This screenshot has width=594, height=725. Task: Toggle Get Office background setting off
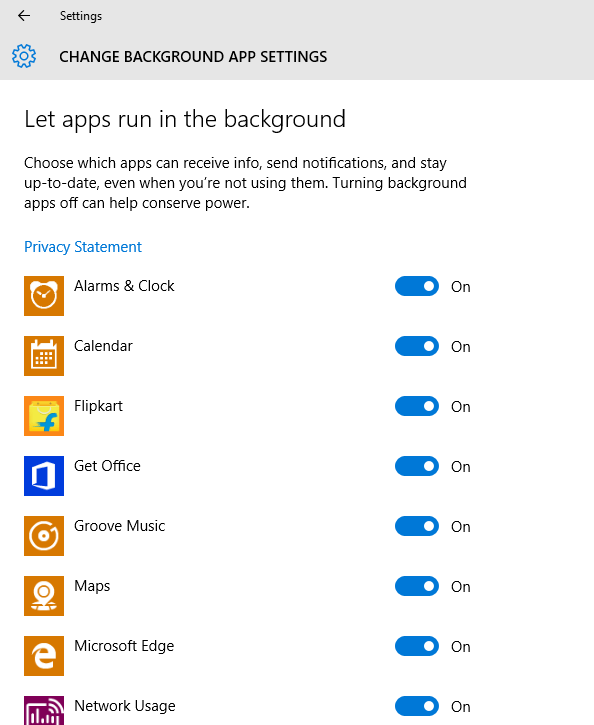pyautogui.click(x=417, y=466)
